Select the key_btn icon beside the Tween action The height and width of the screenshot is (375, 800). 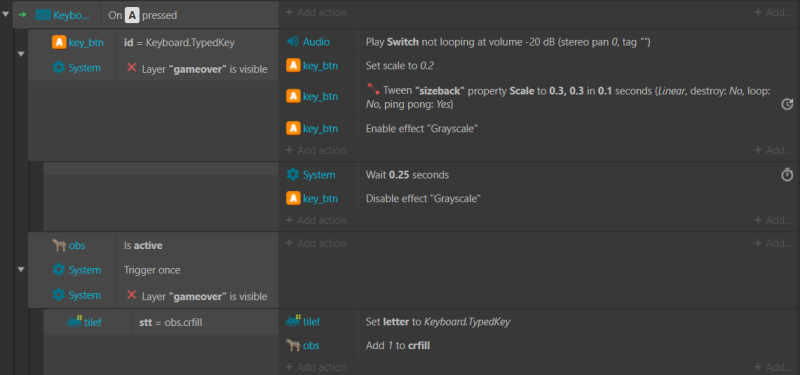(293, 96)
